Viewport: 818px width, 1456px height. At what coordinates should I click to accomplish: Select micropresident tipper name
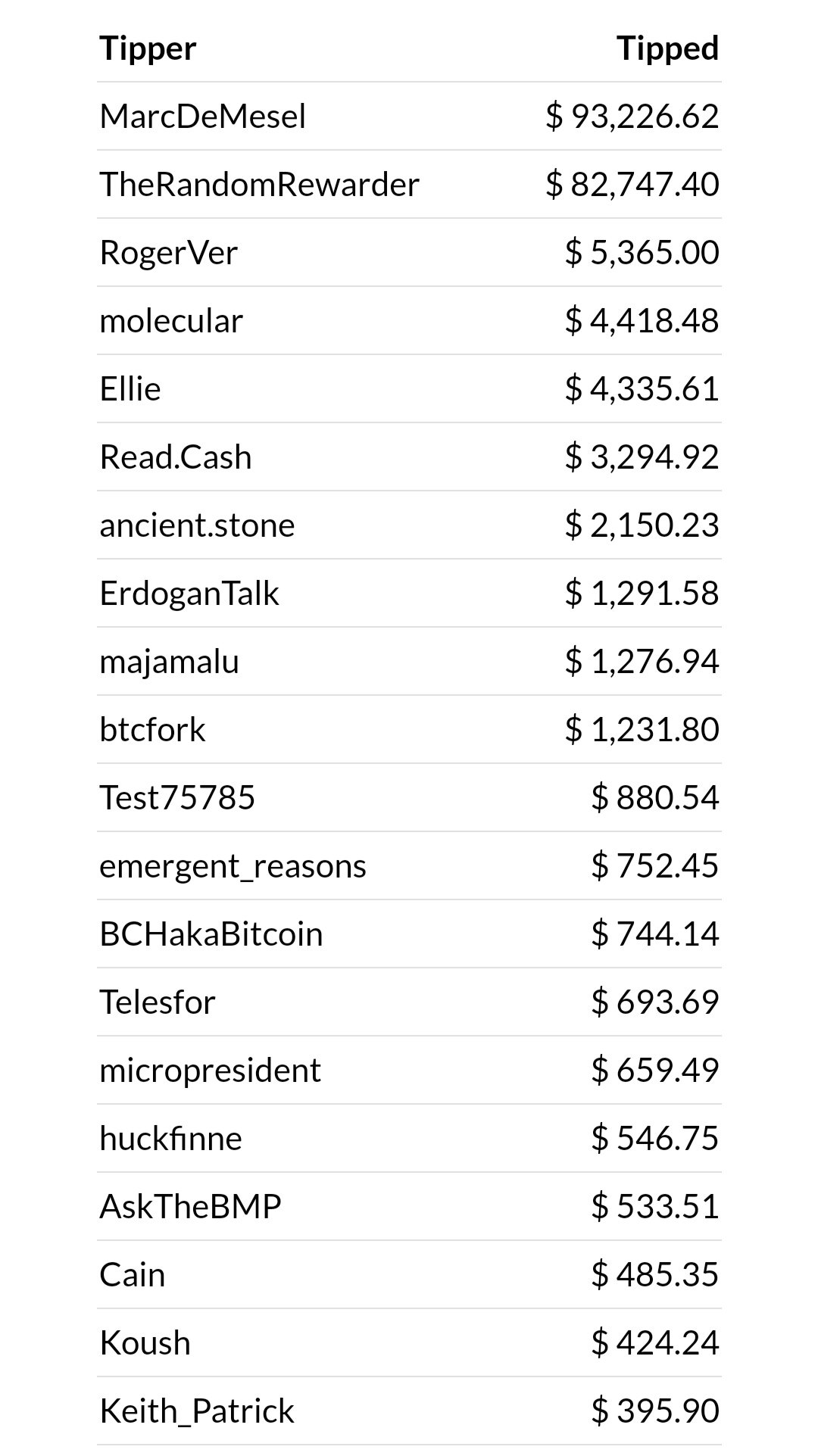point(210,1071)
